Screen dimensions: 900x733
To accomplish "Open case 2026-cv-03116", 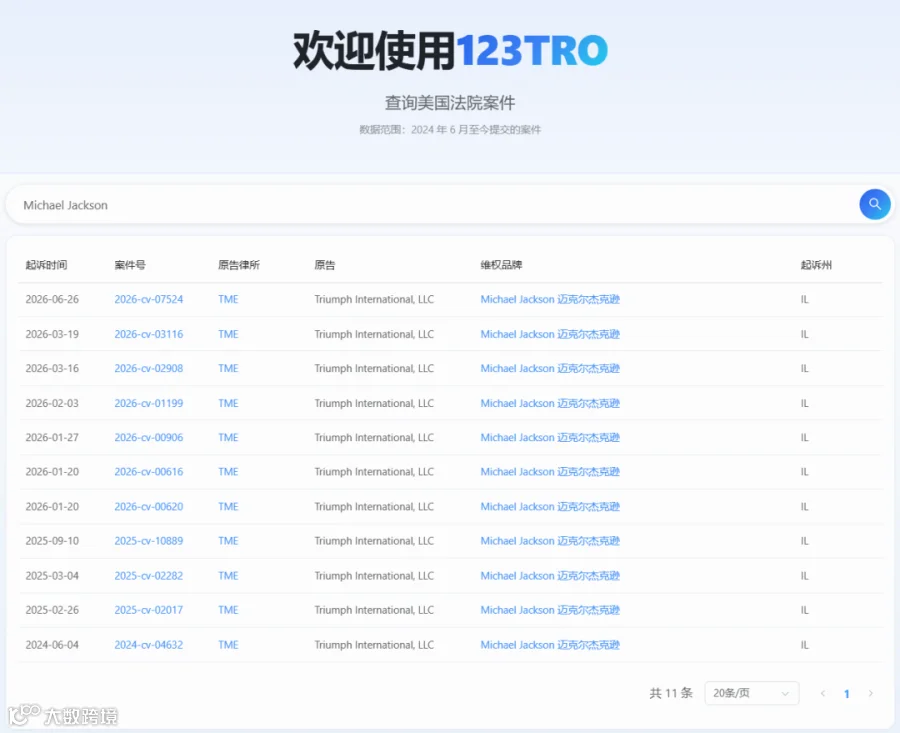I will (x=149, y=334).
